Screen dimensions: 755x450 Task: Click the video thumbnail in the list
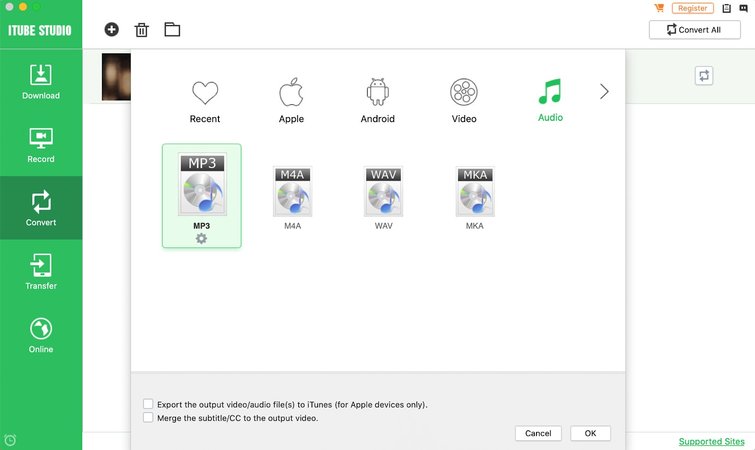[116, 77]
